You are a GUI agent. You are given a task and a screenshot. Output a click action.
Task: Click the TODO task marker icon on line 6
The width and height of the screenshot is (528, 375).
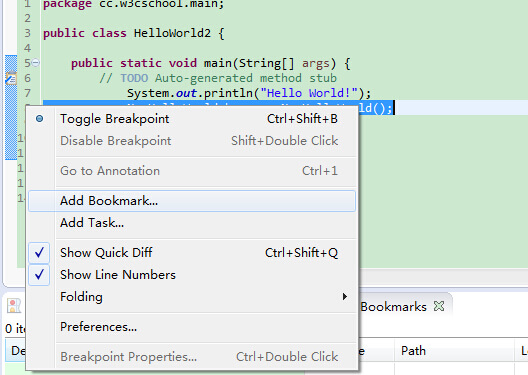point(11,78)
